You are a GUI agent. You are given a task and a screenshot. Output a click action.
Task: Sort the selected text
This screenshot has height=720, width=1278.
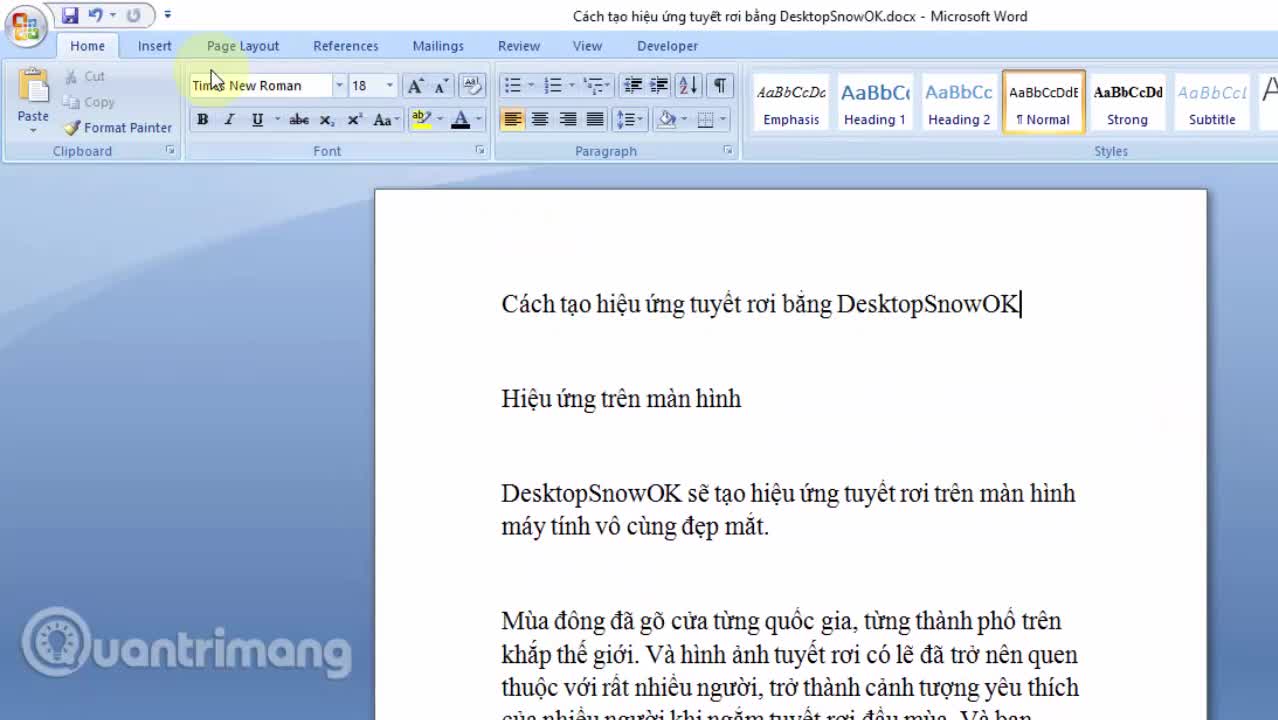(688, 86)
